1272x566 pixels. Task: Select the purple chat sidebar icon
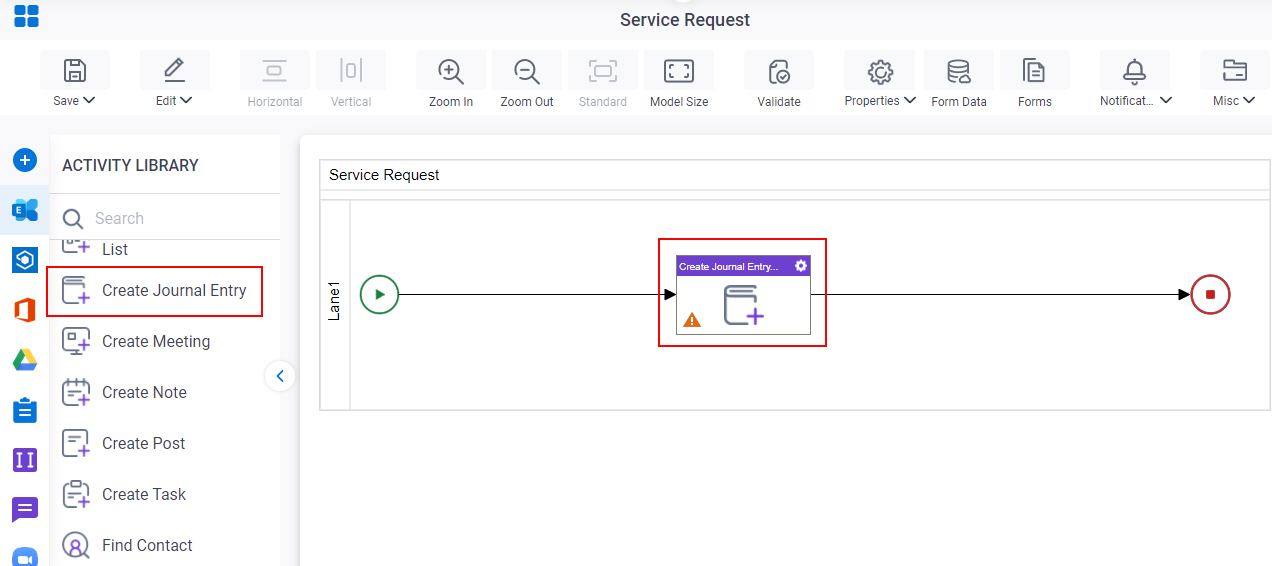(x=25, y=510)
